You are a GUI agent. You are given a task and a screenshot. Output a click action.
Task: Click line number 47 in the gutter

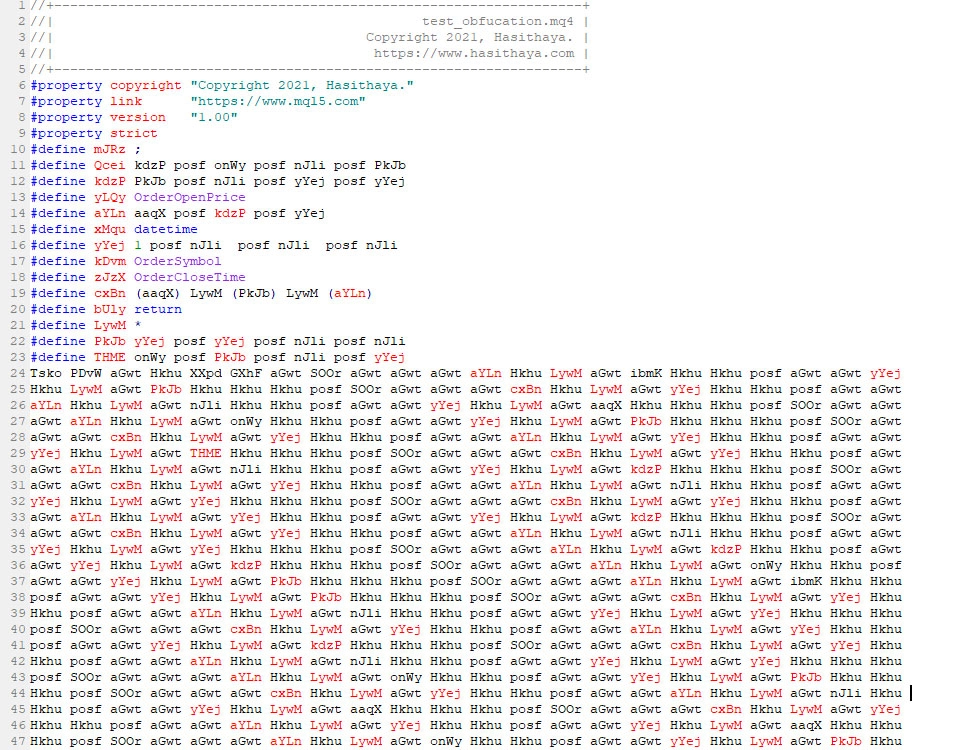(18, 741)
